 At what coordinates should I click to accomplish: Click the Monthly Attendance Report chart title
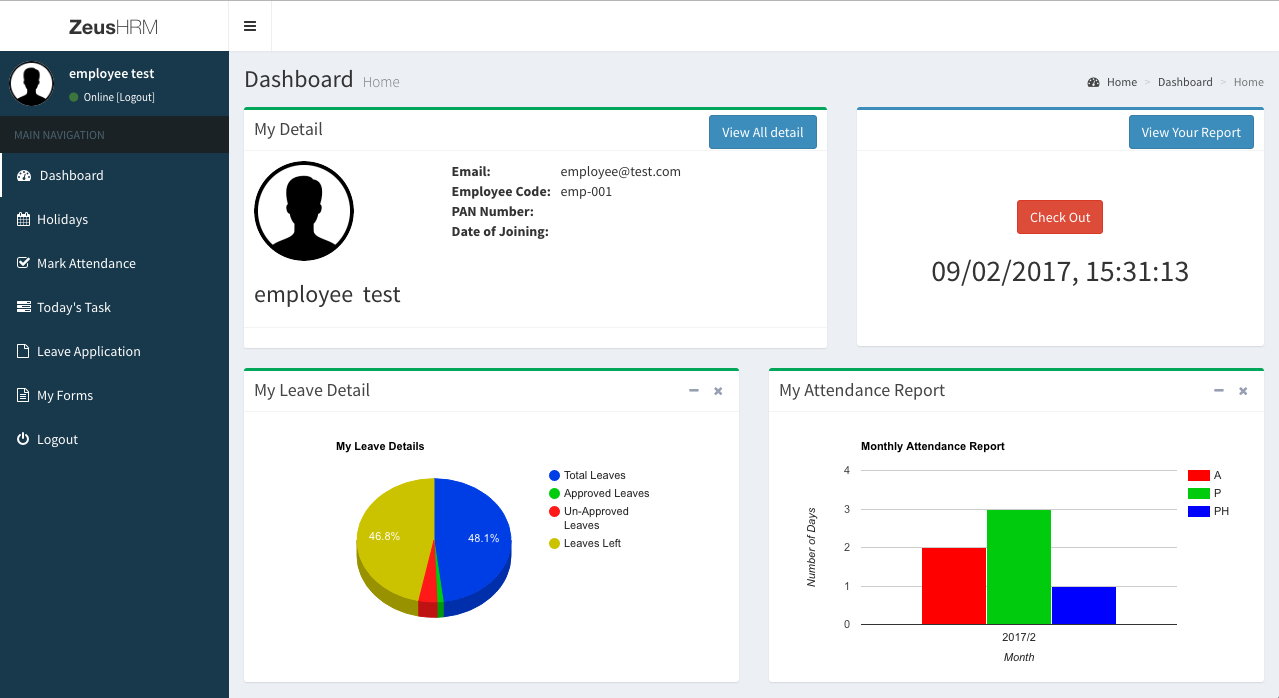click(x=933, y=446)
